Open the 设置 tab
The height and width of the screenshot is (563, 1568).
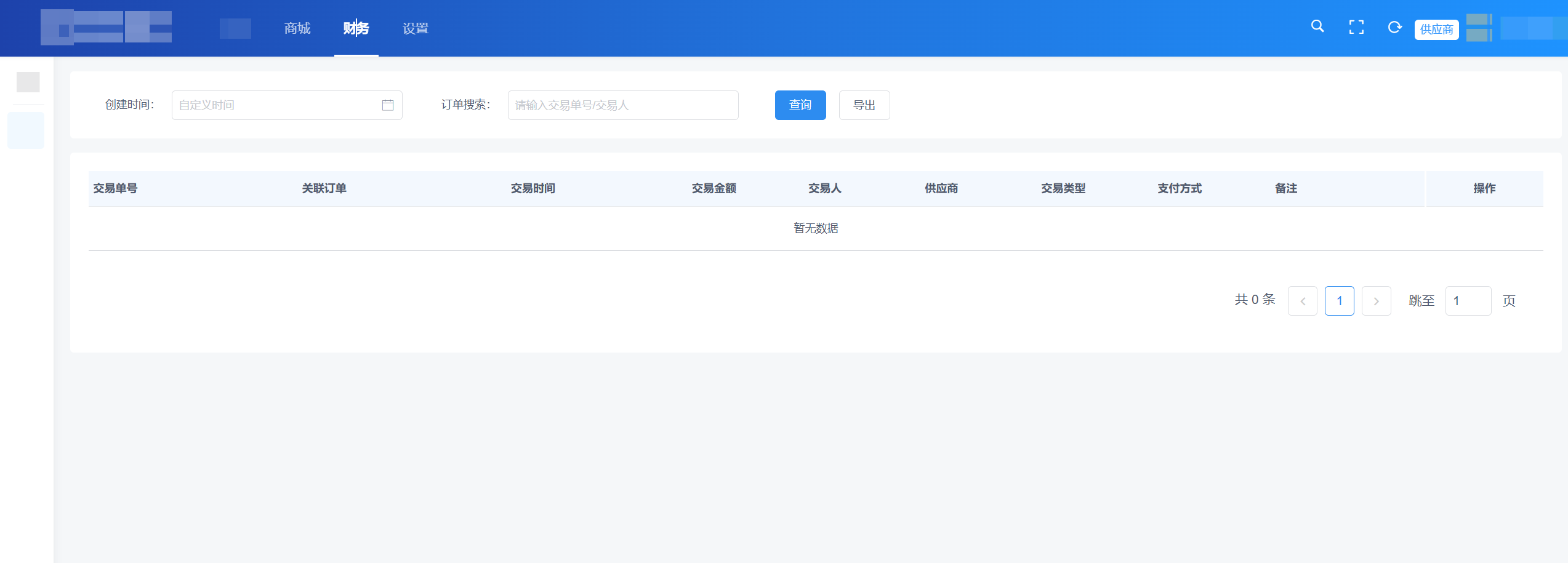tap(416, 28)
